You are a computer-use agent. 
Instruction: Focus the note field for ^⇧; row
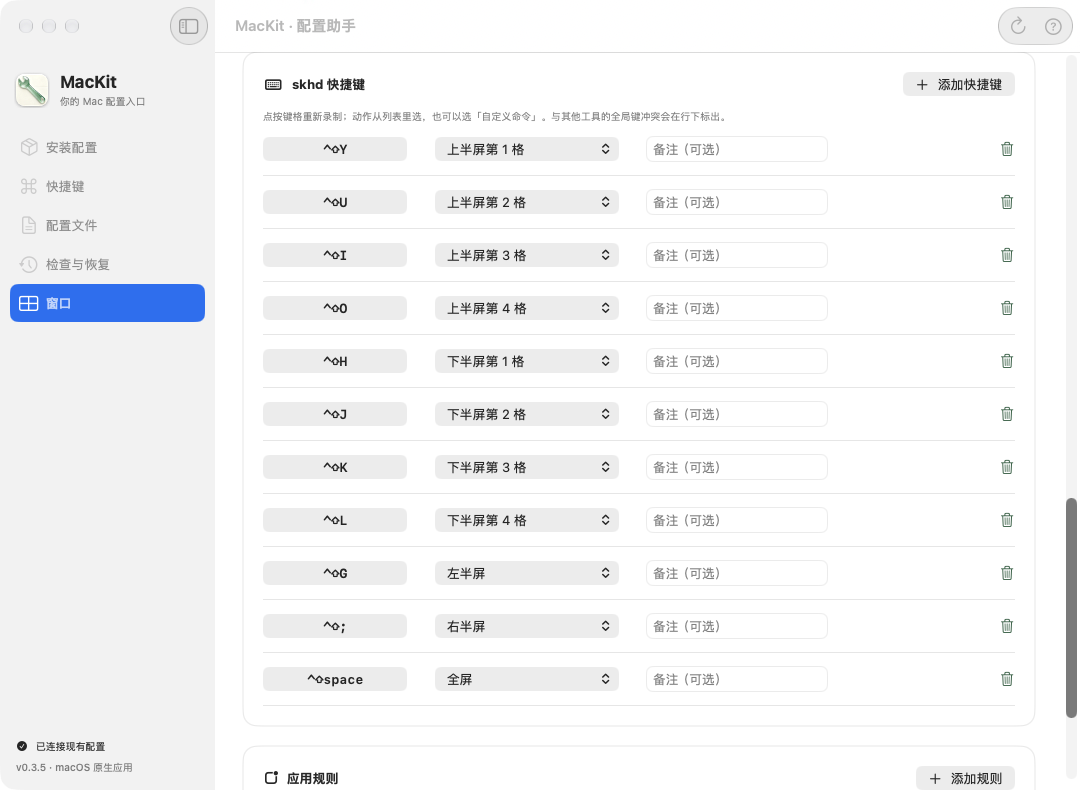736,627
